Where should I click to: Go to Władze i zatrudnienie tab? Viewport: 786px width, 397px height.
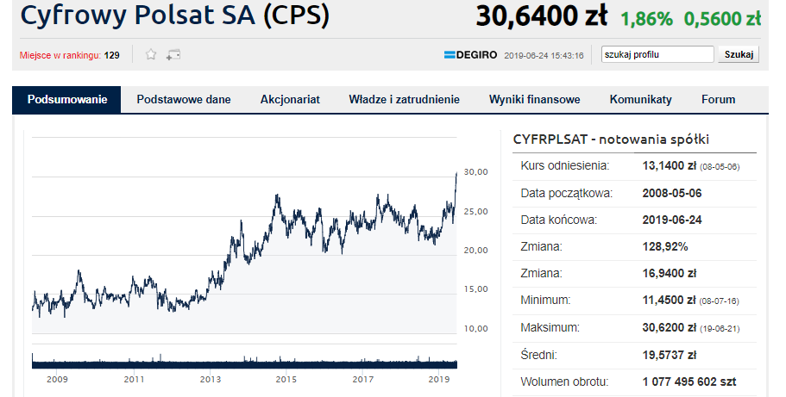click(404, 99)
